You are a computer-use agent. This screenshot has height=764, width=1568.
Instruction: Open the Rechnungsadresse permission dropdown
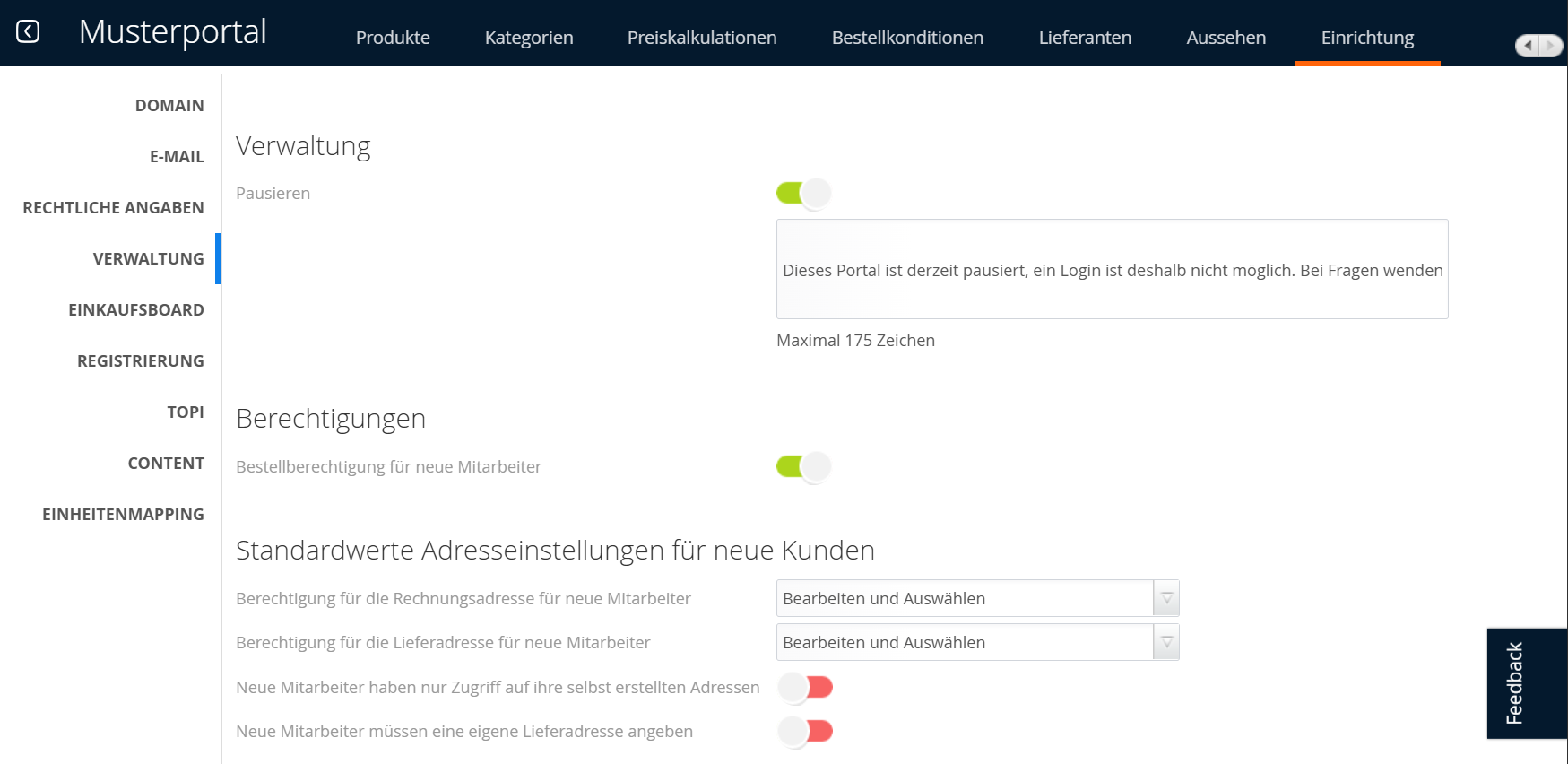click(977, 598)
